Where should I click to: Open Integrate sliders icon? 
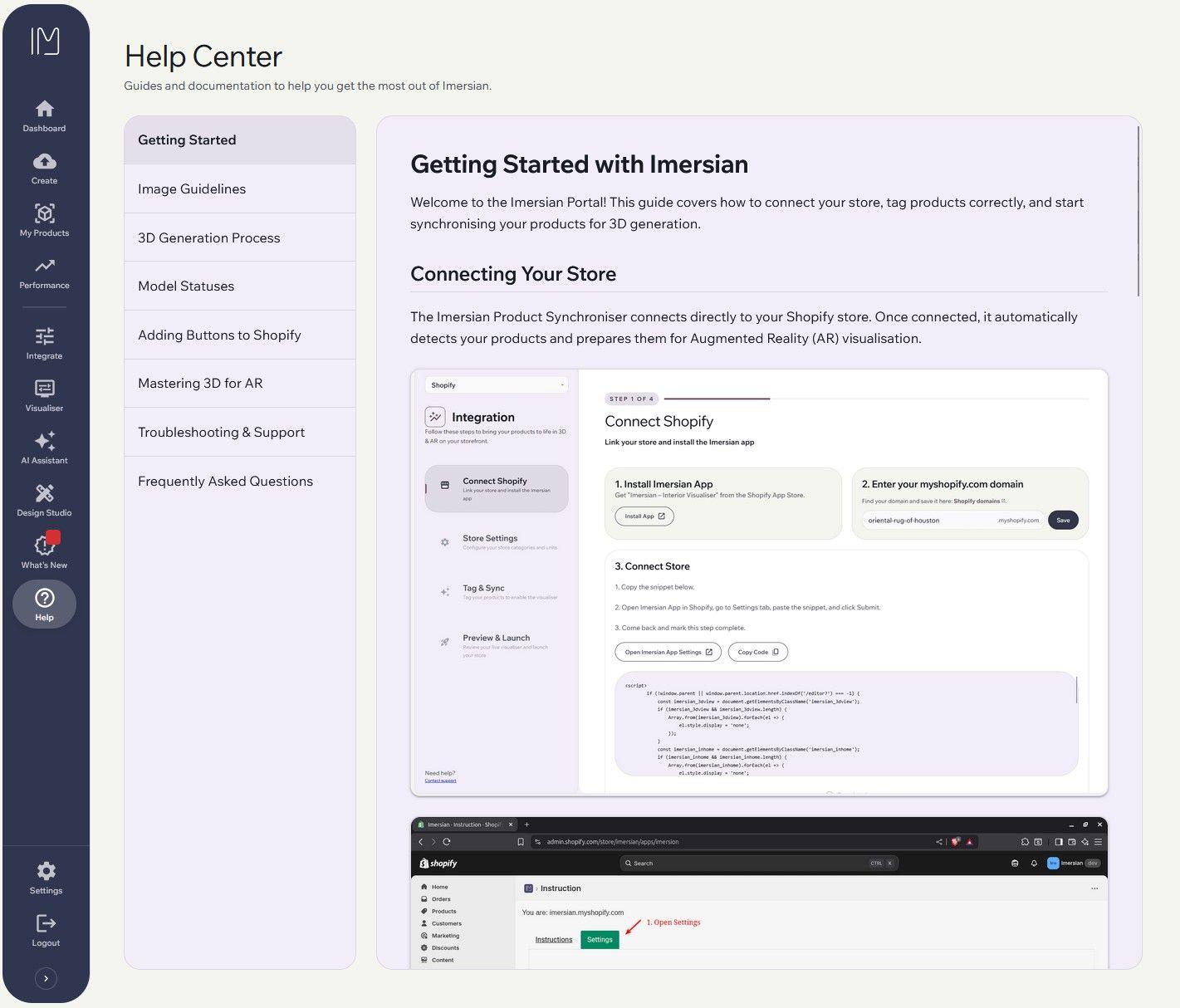[x=45, y=336]
